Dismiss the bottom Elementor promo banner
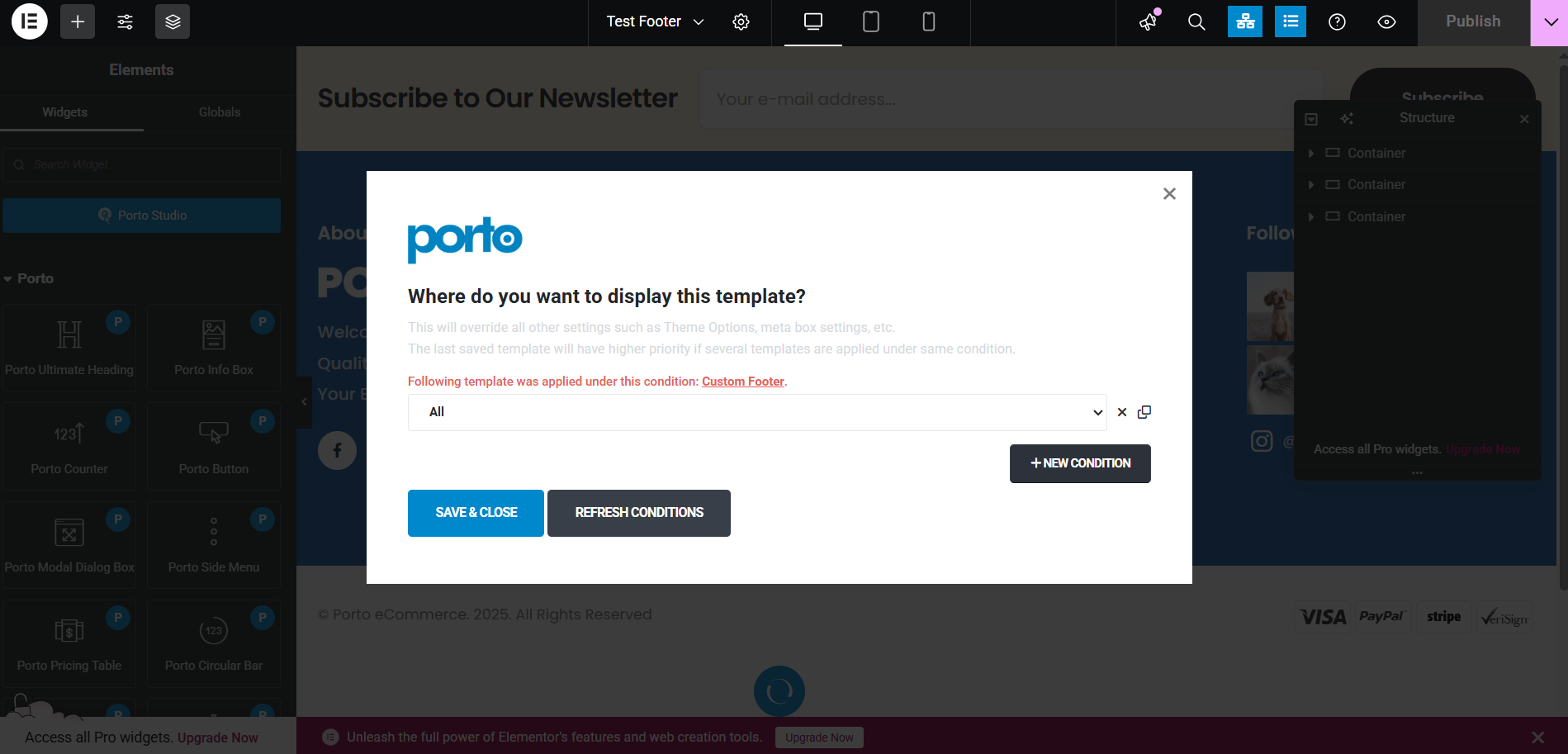This screenshot has width=1568, height=754. pyautogui.click(x=1537, y=737)
